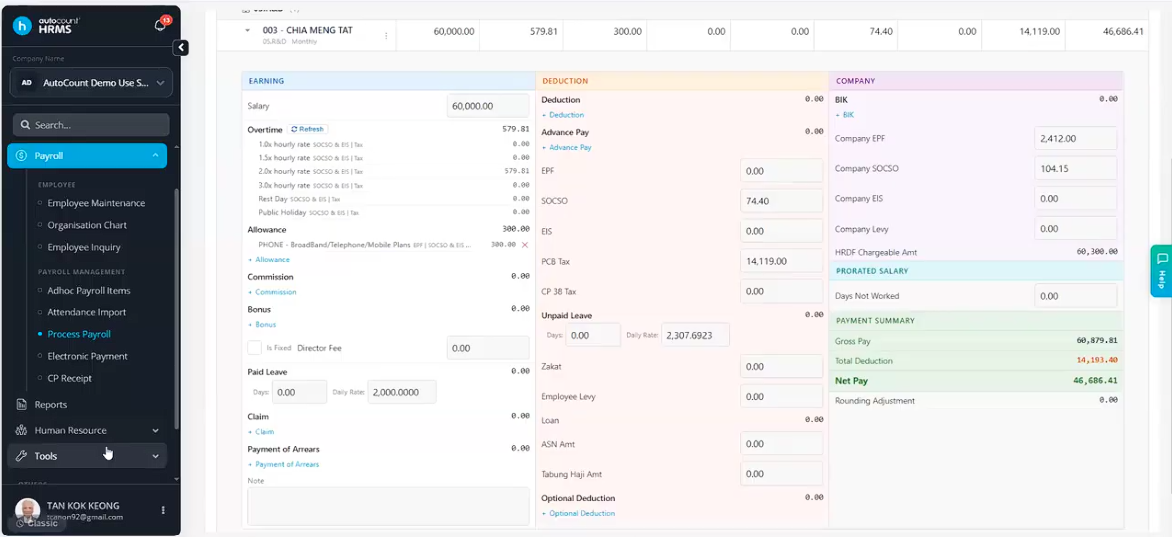Click the Company SOCSO field
Viewport: 1172px width, 537px height.
(x=1076, y=168)
